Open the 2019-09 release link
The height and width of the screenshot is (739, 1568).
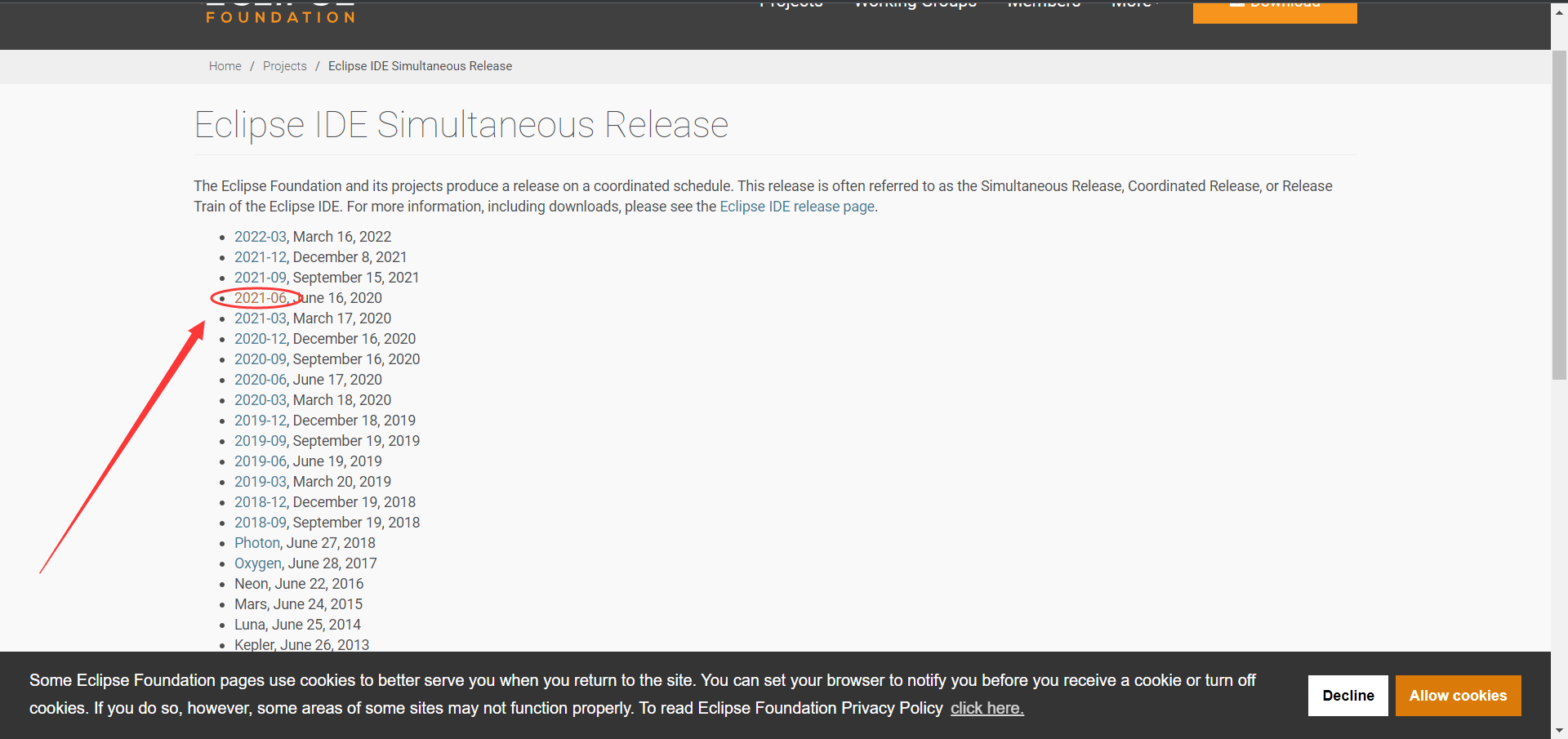(x=261, y=441)
